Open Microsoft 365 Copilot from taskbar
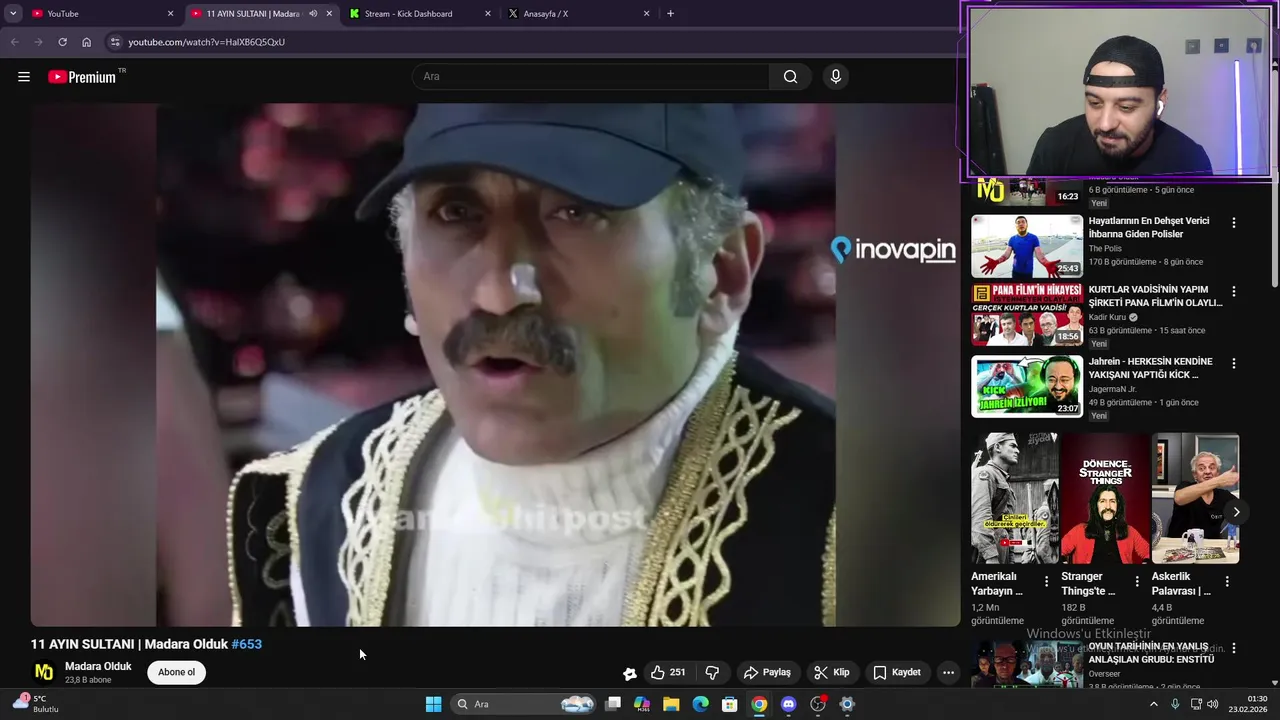This screenshot has width=1280, height=720. point(642,704)
